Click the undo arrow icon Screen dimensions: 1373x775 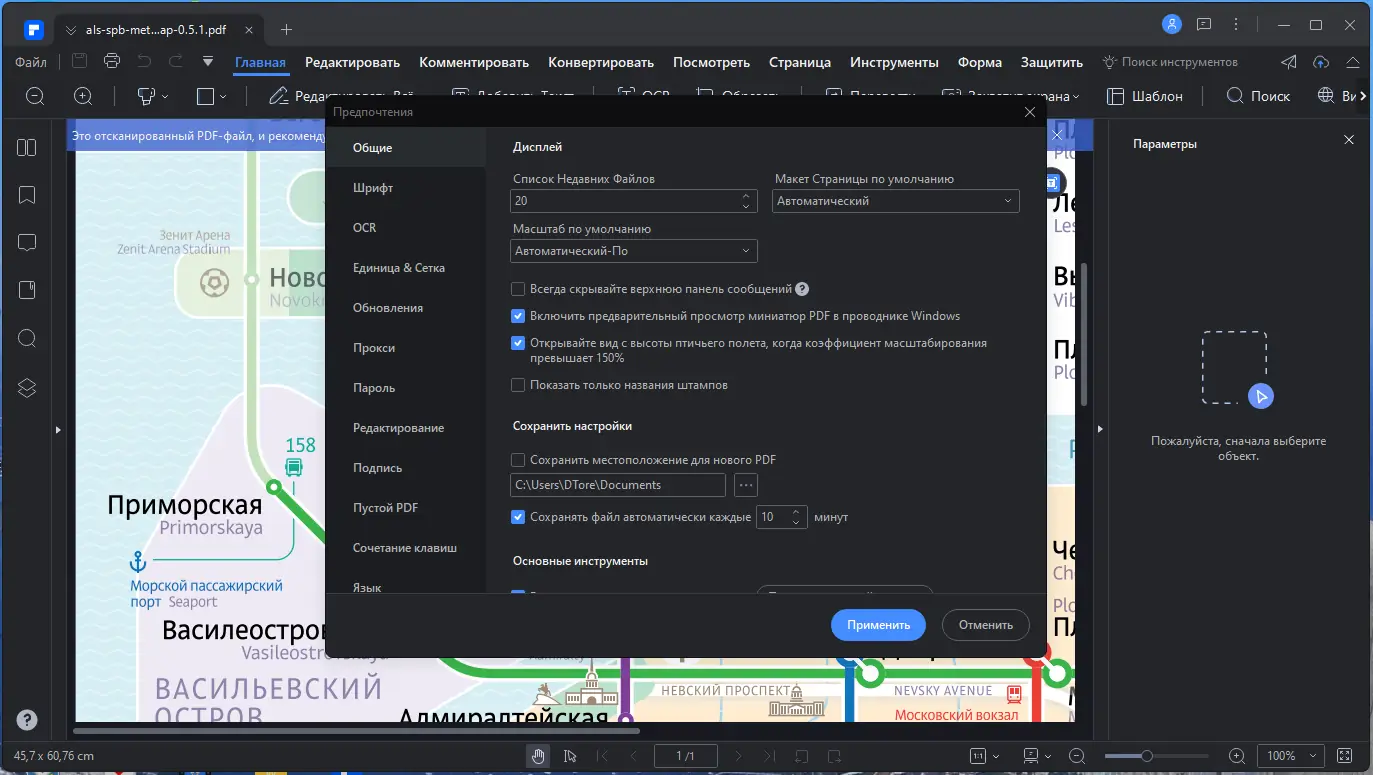pyautogui.click(x=144, y=61)
